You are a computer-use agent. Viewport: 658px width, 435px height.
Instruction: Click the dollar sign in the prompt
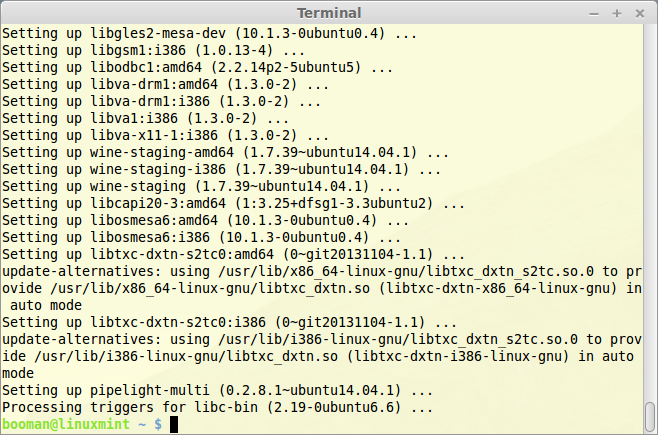pos(158,424)
